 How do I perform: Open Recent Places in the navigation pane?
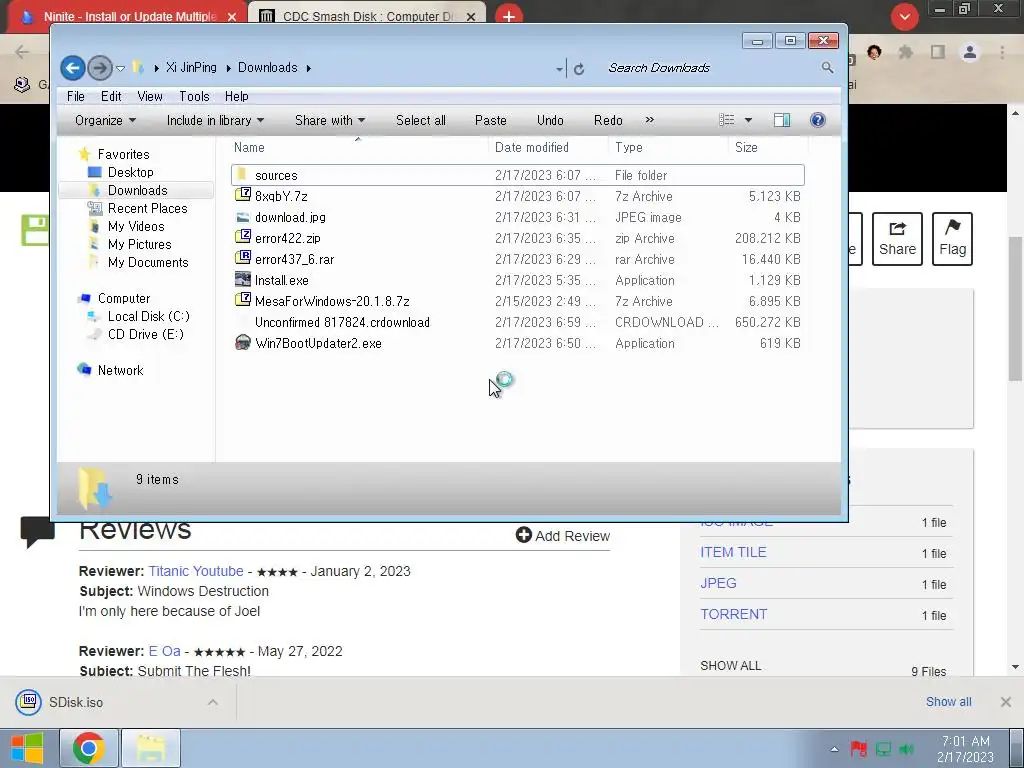click(148, 208)
